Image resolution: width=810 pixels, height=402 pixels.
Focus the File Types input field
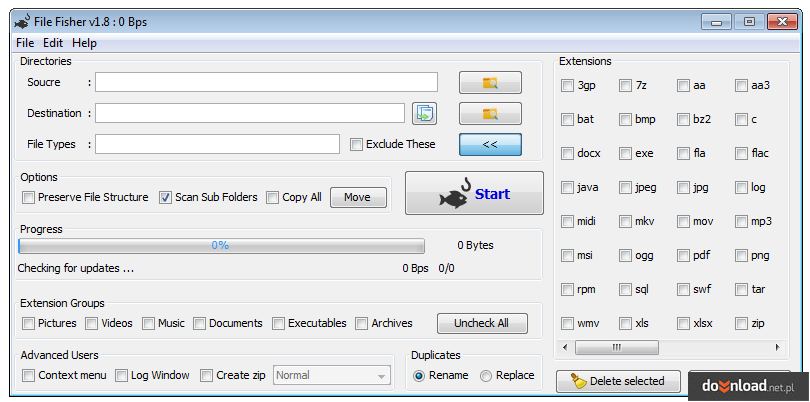[x=217, y=144]
